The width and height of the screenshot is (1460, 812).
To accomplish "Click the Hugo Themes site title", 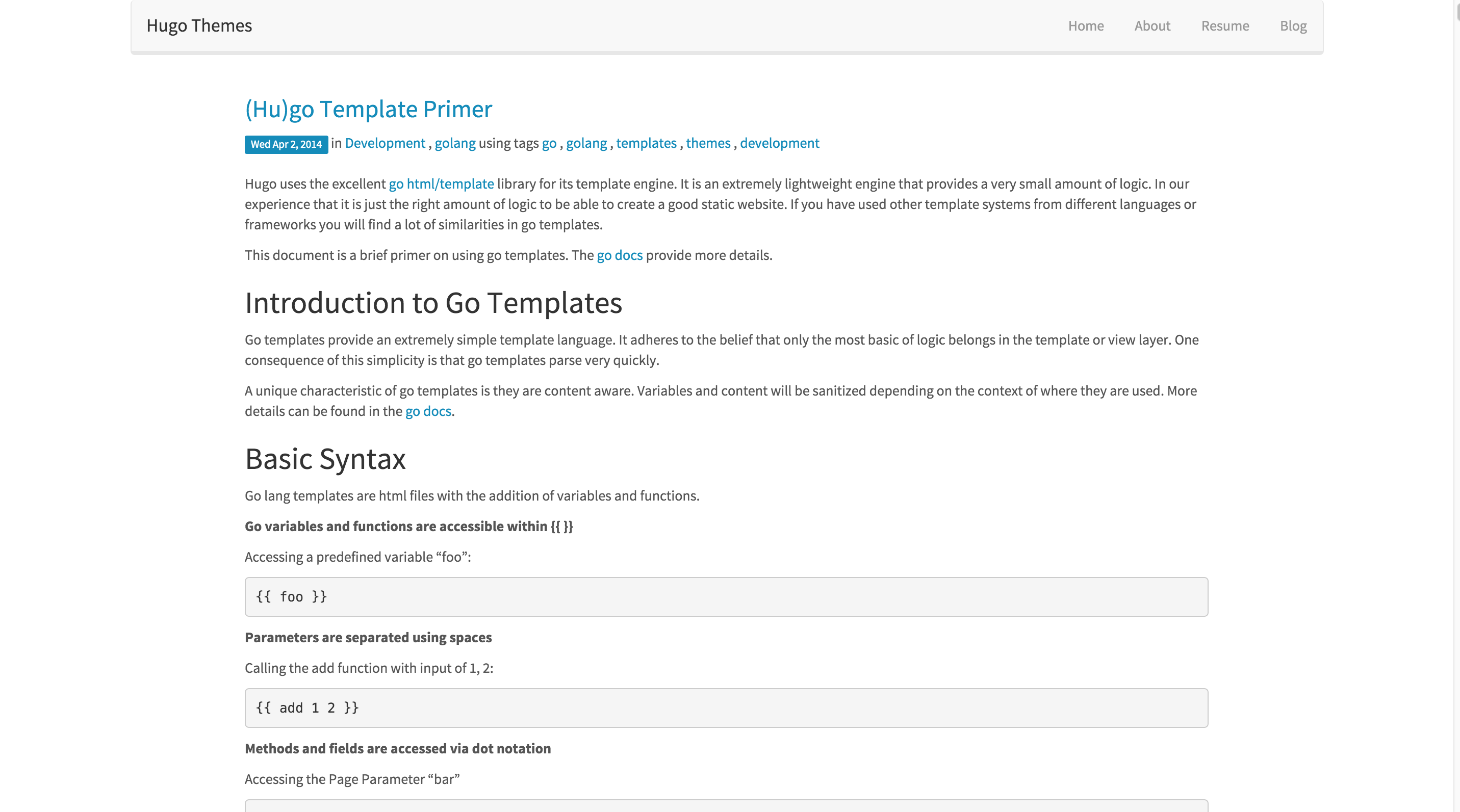I will click(x=199, y=25).
